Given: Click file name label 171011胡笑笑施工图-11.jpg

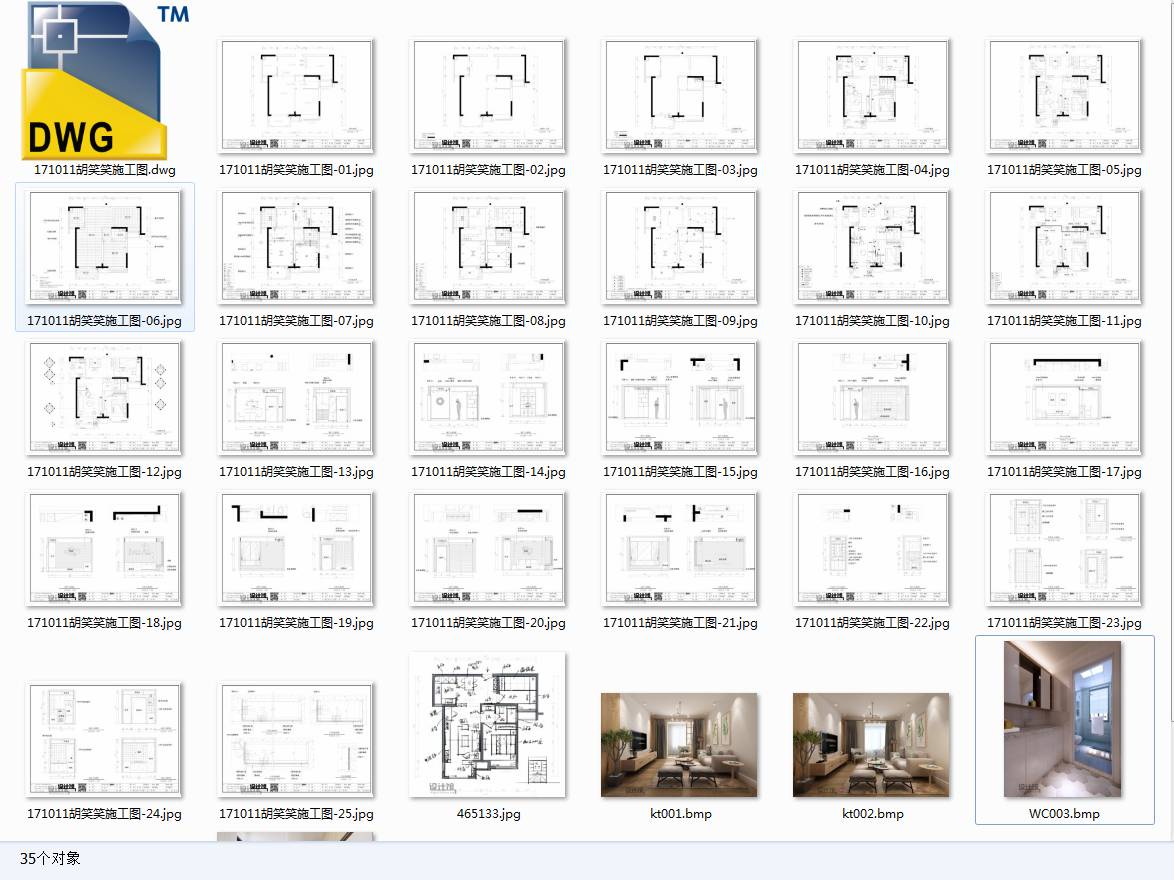Looking at the screenshot, I should 1064,321.
